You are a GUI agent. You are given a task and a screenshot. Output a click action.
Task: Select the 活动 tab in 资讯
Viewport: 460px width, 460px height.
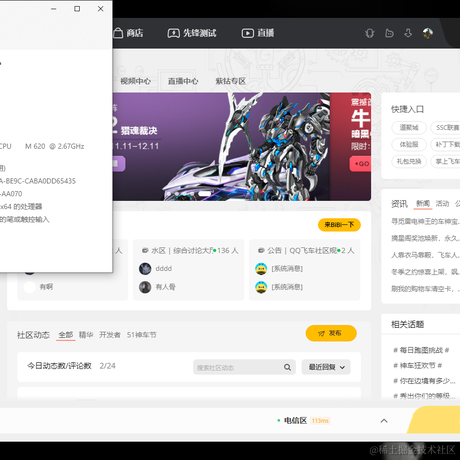click(x=442, y=203)
